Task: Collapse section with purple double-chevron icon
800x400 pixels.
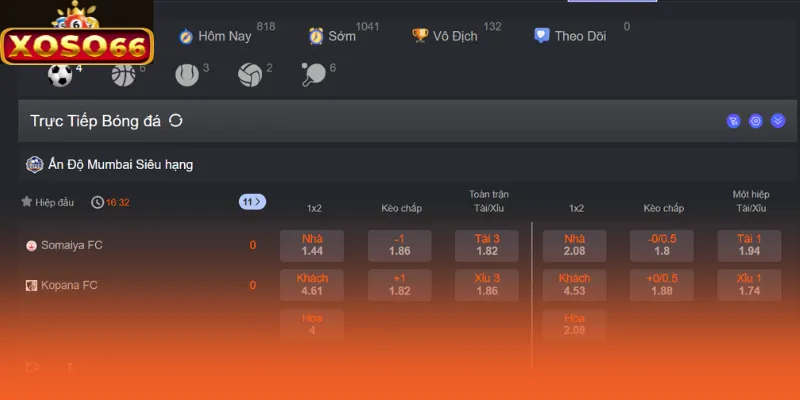Action: tap(778, 121)
